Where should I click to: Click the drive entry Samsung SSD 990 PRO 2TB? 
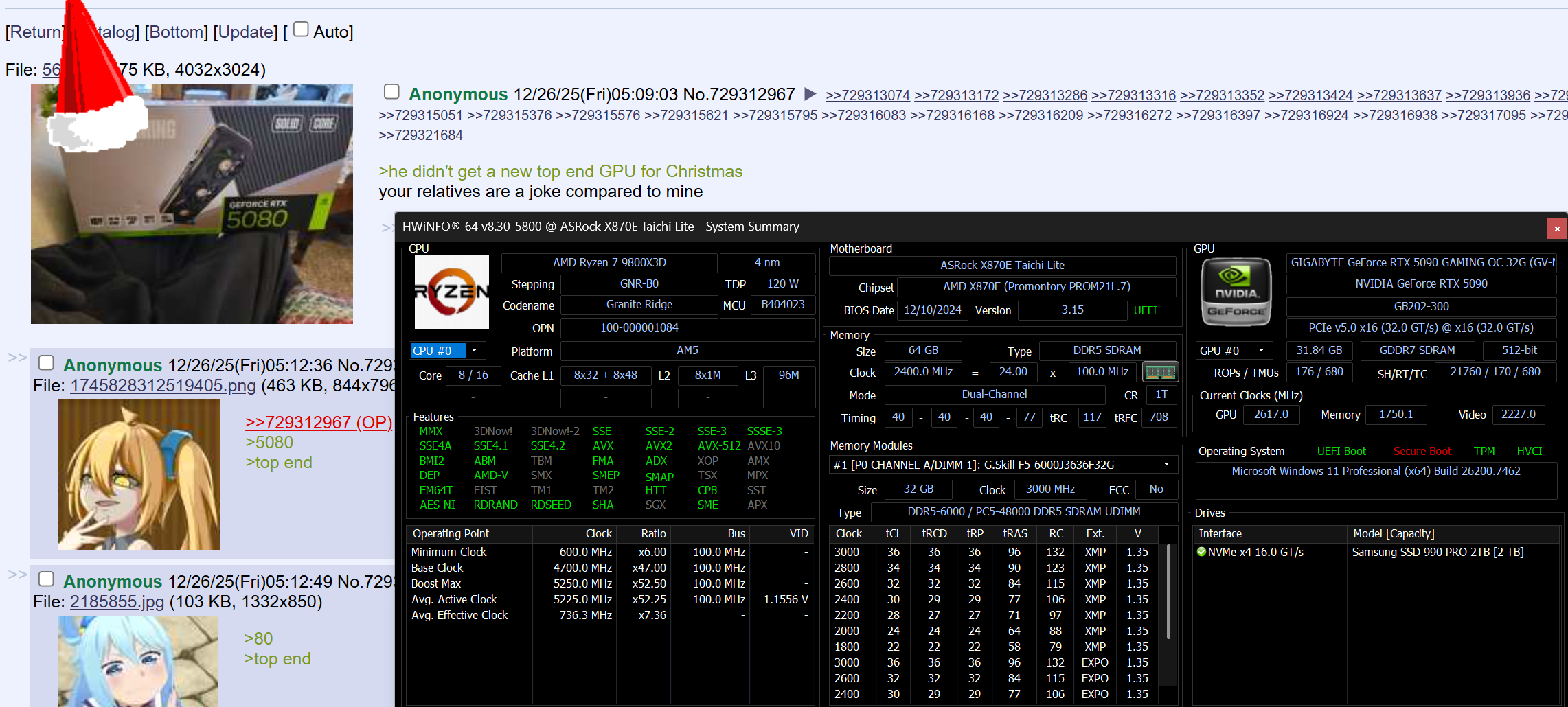point(1438,553)
